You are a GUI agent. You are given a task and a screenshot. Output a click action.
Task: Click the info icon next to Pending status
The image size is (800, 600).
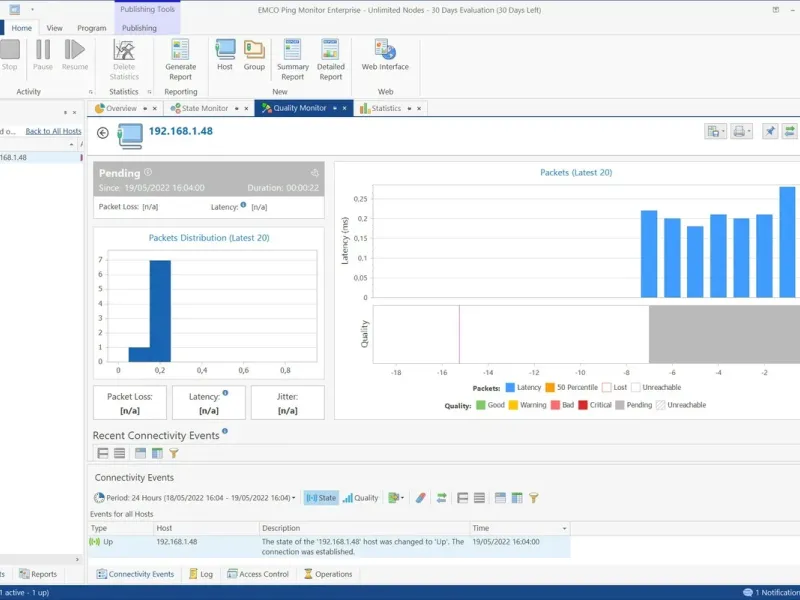pos(148,172)
